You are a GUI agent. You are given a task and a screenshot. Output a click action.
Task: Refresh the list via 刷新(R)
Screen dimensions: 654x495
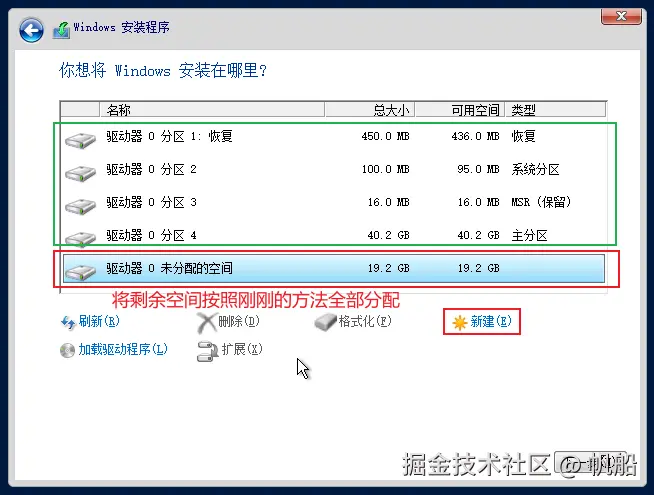pyautogui.click(x=99, y=321)
